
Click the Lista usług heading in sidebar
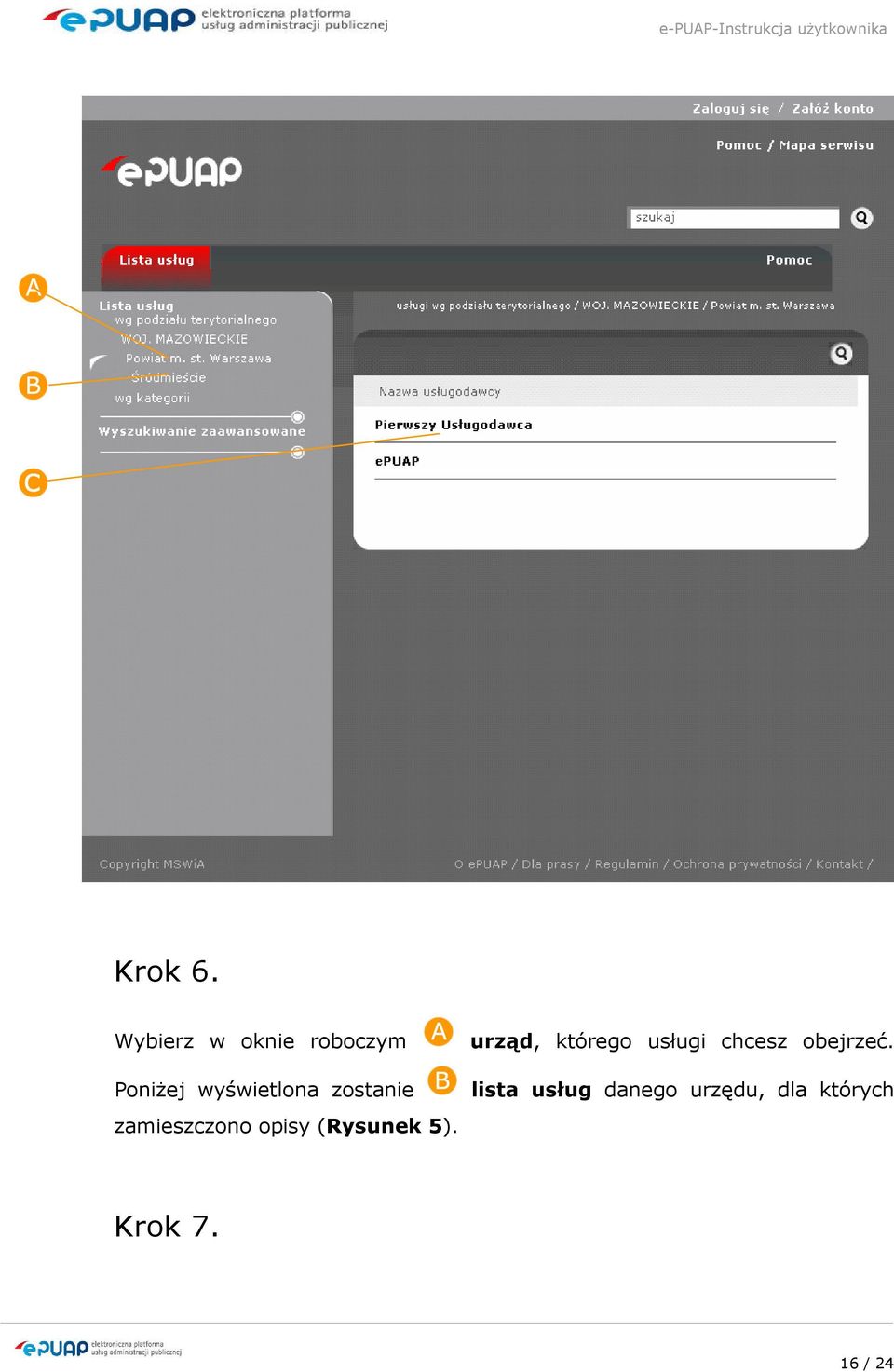(x=136, y=306)
